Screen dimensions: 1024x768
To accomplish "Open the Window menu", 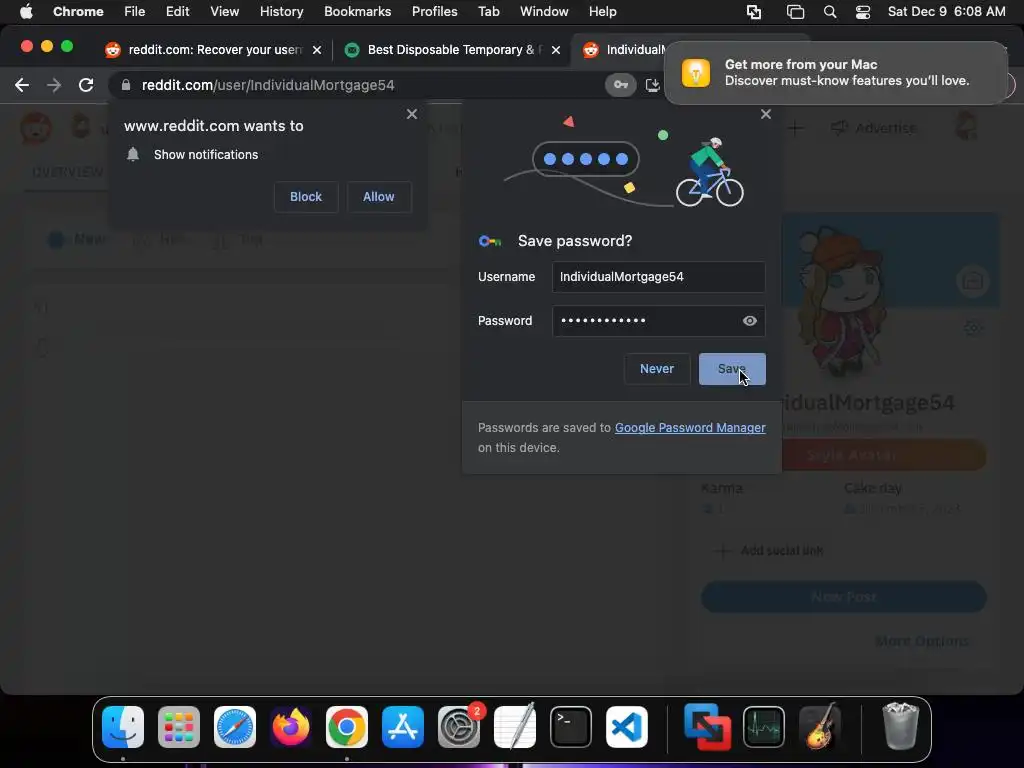I will coord(544,12).
